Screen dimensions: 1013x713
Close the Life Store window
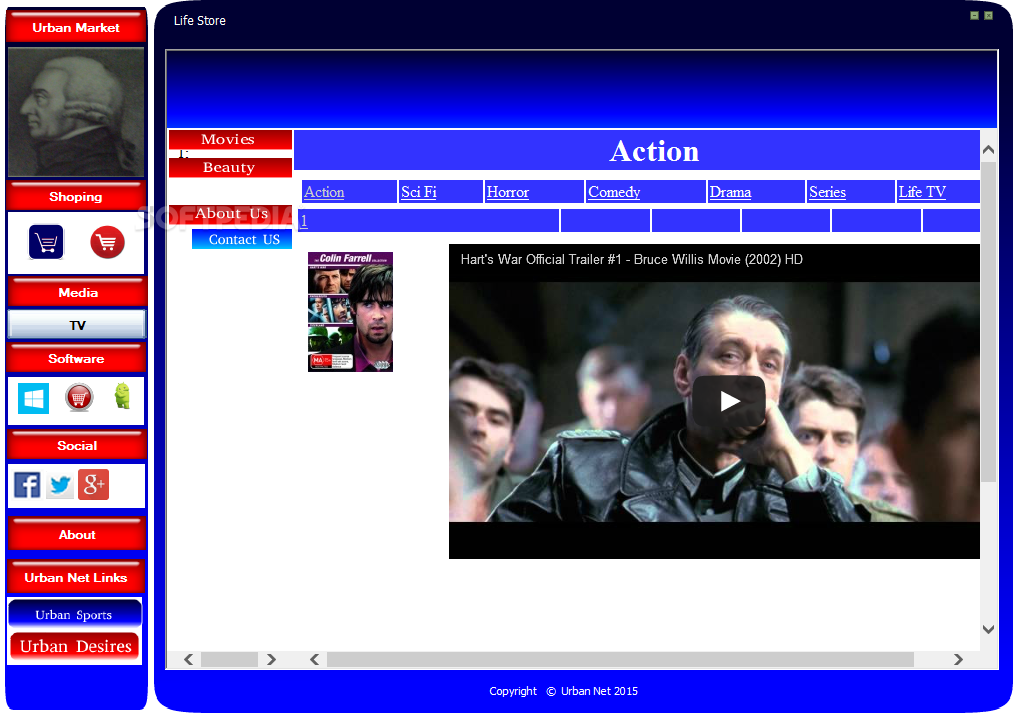click(988, 16)
